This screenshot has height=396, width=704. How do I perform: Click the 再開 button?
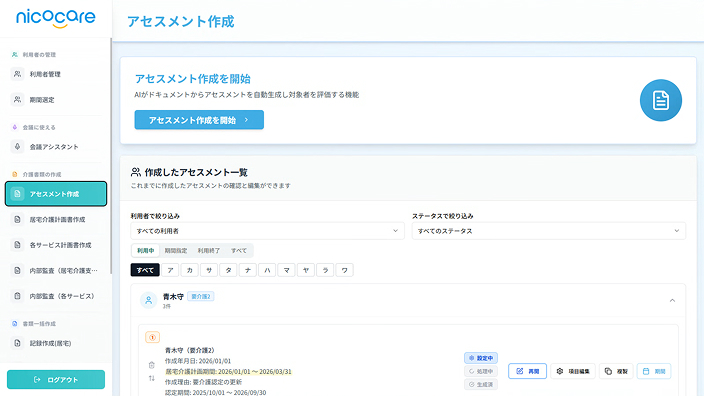coord(528,371)
